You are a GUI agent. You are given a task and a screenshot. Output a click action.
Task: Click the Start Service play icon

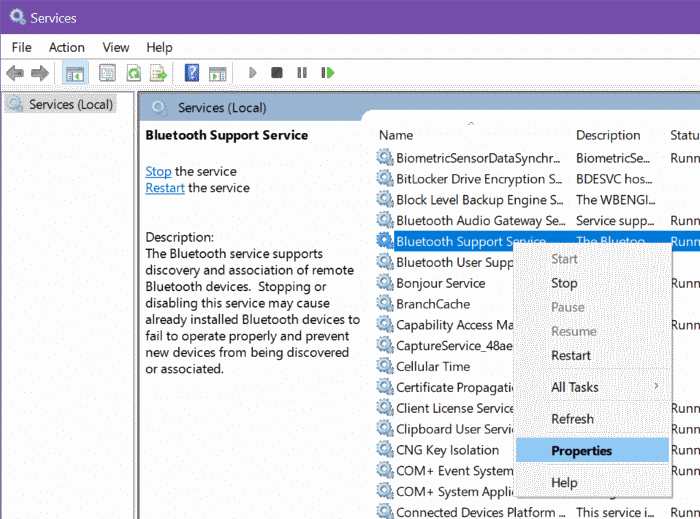(x=252, y=72)
